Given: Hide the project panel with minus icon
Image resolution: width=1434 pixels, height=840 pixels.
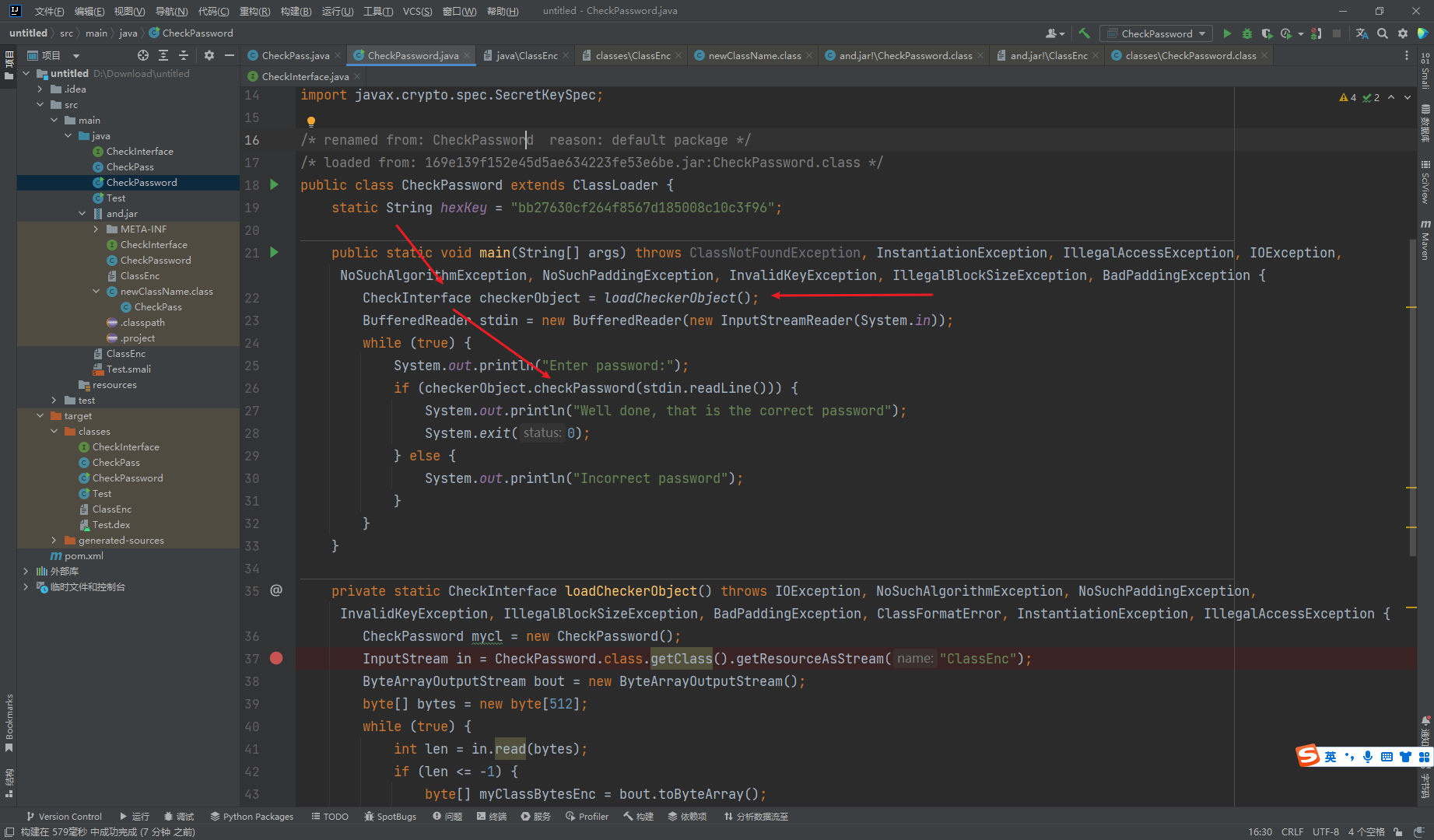Looking at the screenshot, I should (229, 55).
